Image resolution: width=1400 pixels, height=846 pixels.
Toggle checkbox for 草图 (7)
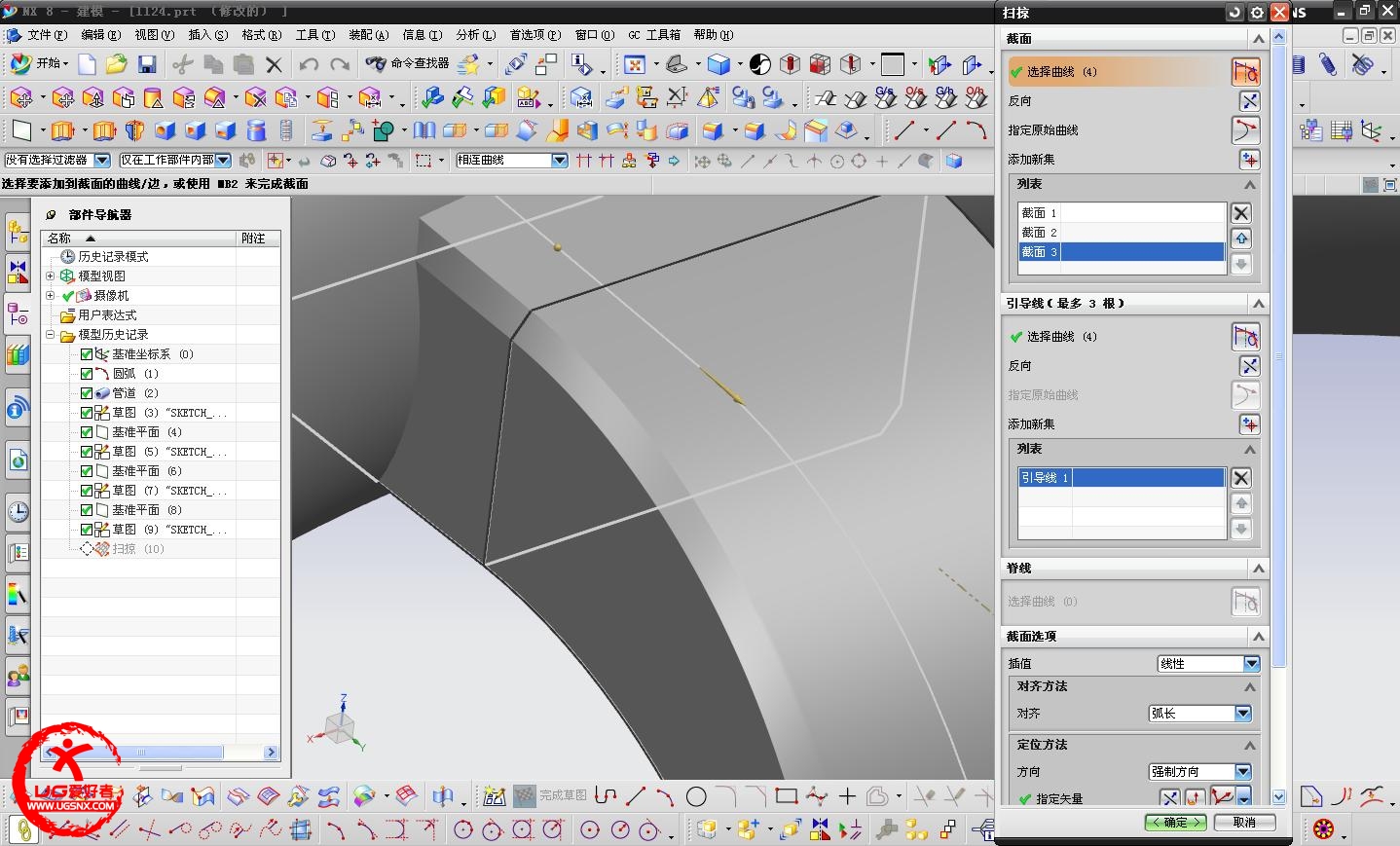click(x=87, y=491)
